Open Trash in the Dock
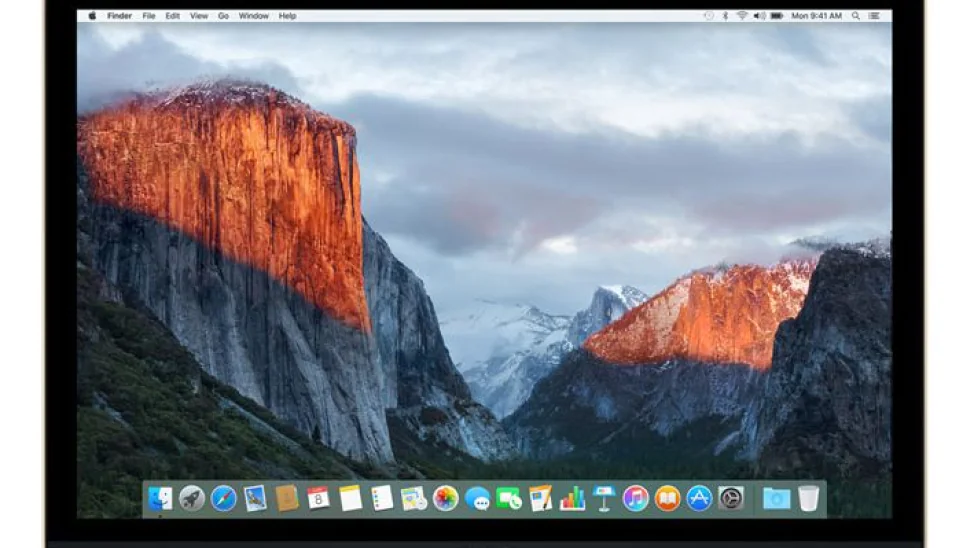The image size is (974, 548). pos(808,498)
